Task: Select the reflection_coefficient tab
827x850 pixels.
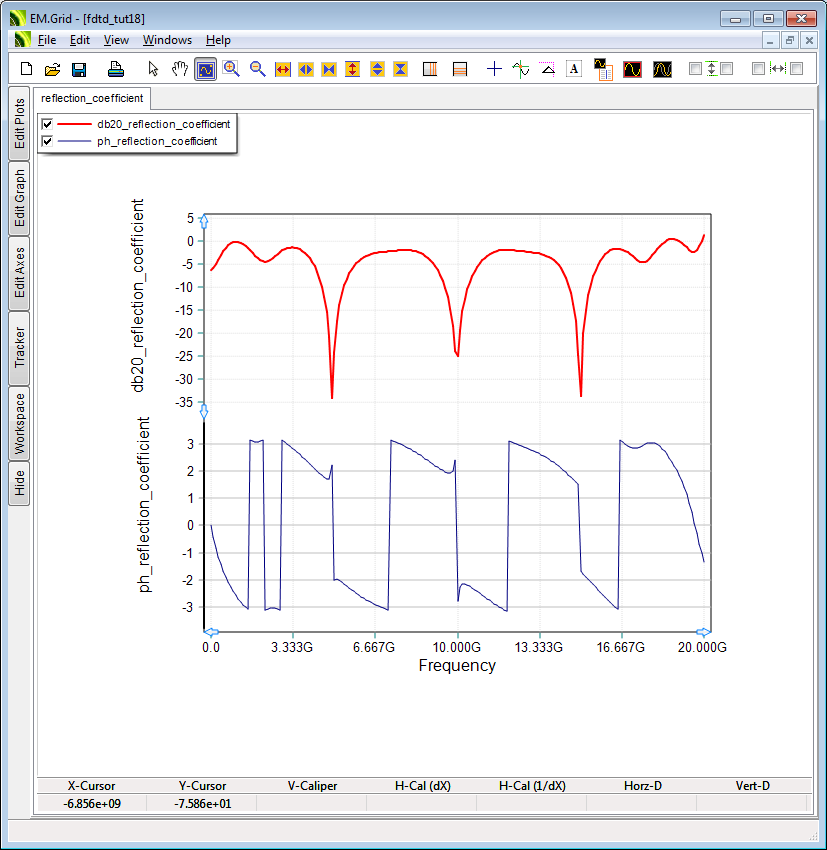Action: click(92, 98)
